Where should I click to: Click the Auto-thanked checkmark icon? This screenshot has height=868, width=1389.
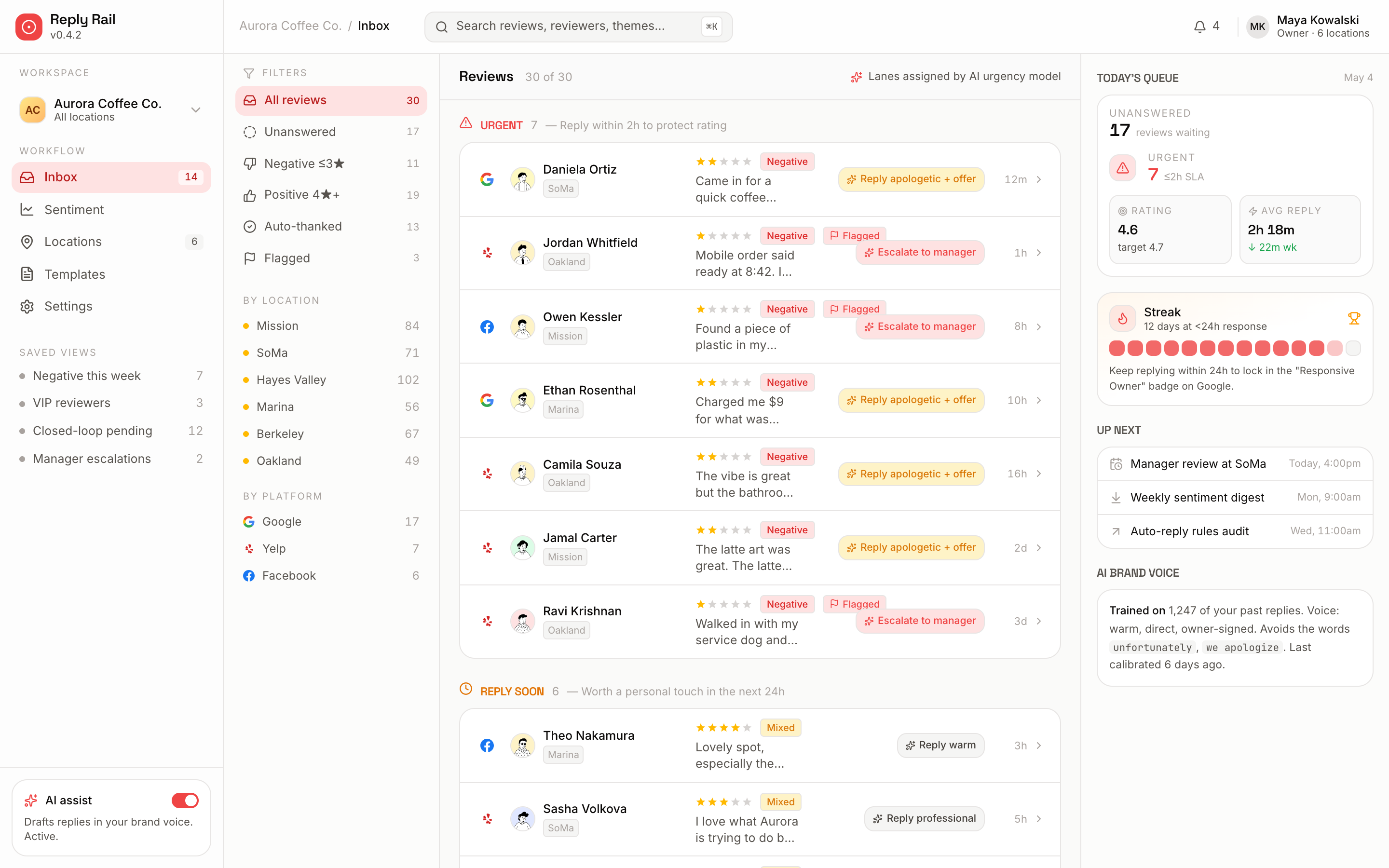pos(250,227)
